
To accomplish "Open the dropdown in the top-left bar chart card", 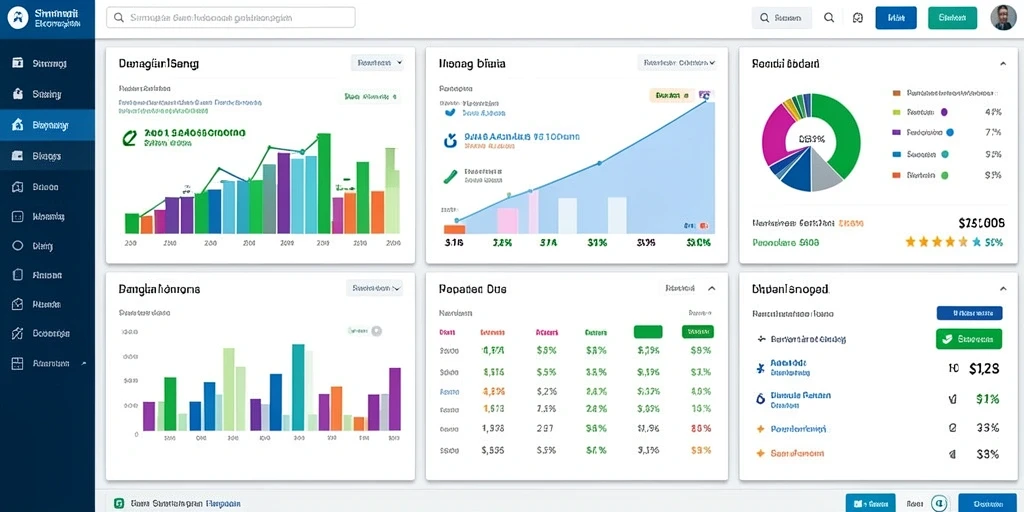I will pos(377,63).
